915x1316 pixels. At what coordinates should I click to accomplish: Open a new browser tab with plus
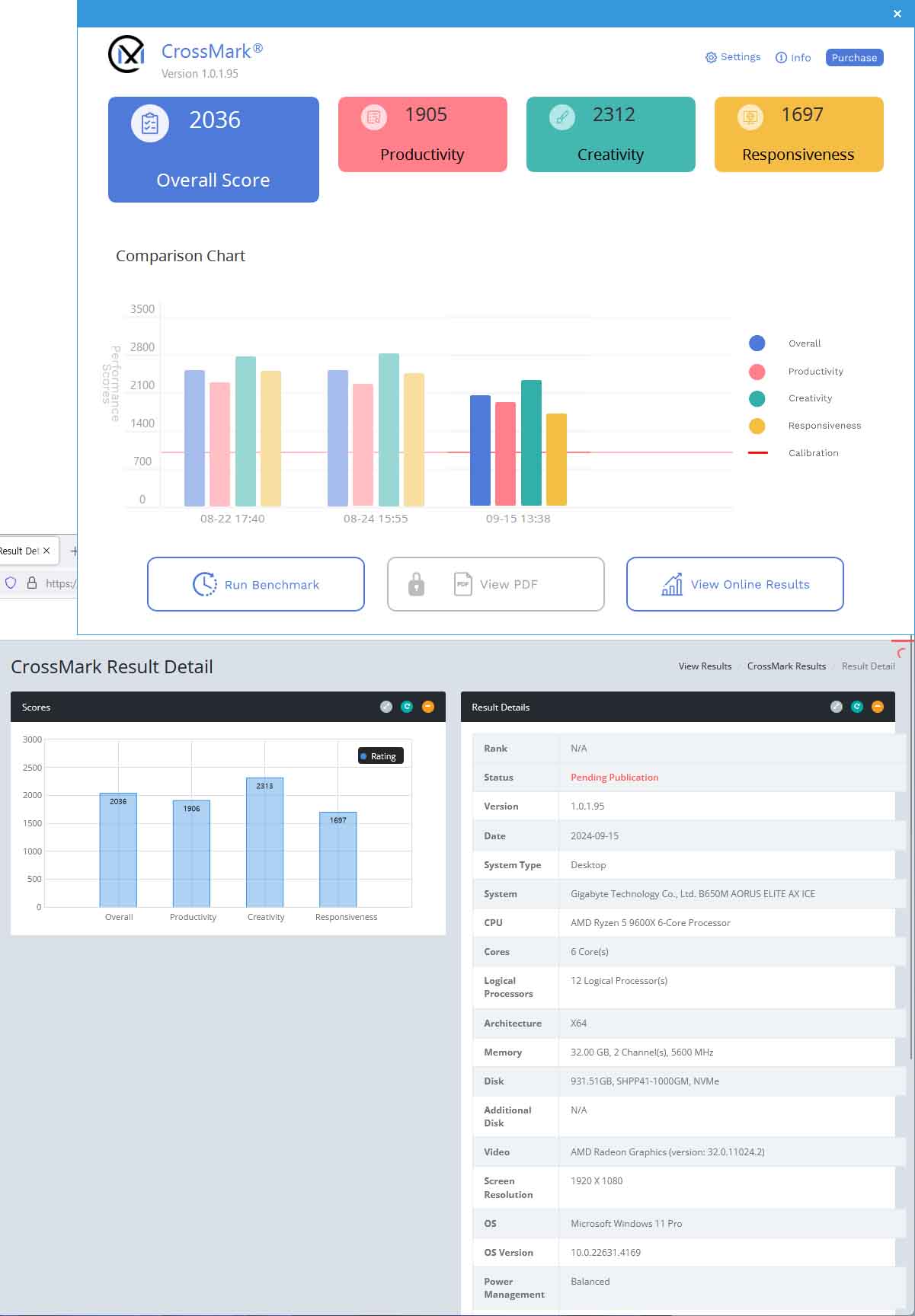tap(73, 551)
